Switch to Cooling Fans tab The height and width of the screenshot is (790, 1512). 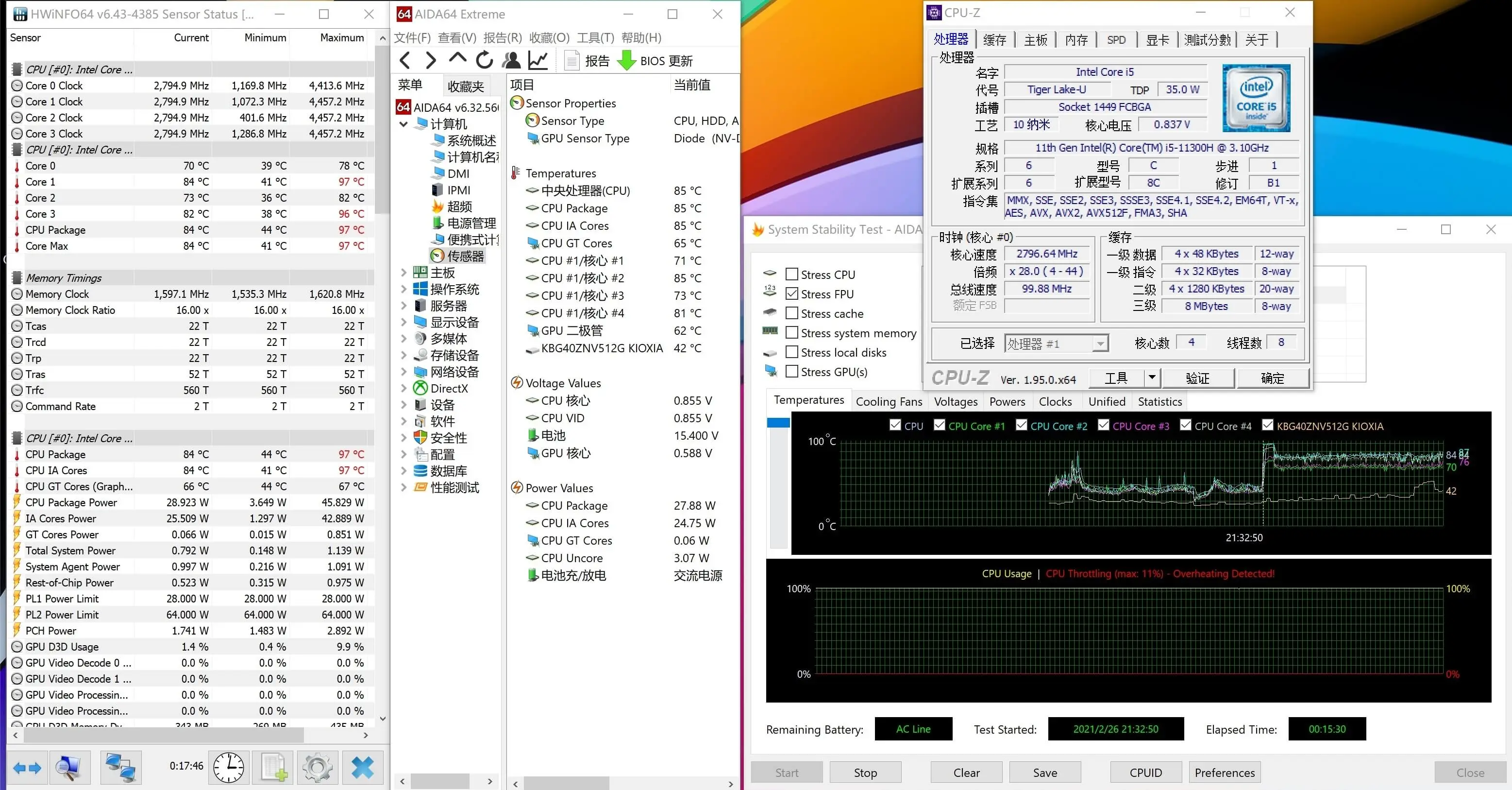[889, 402]
